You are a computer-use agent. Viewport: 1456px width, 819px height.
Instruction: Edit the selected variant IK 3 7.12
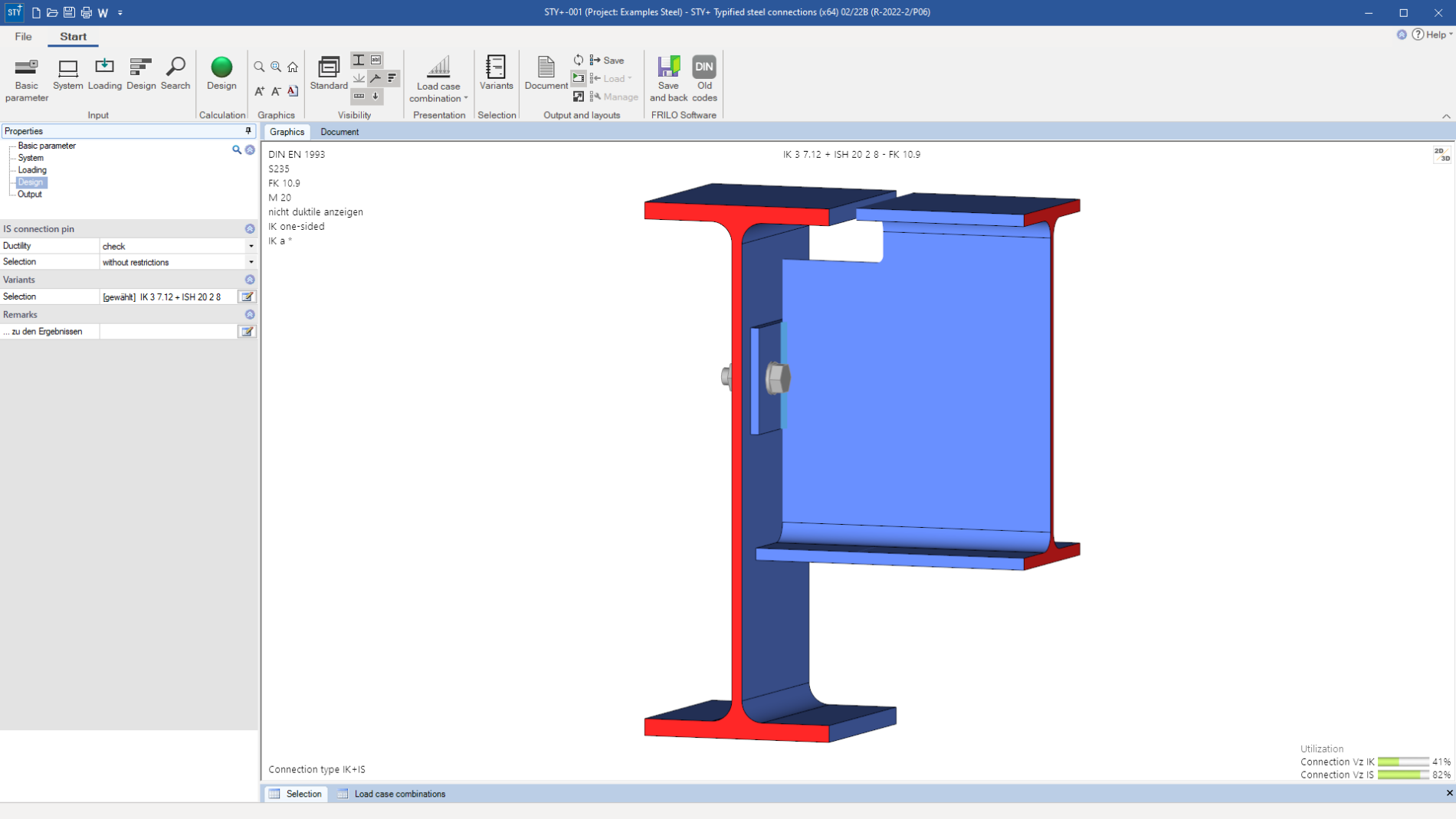click(247, 296)
